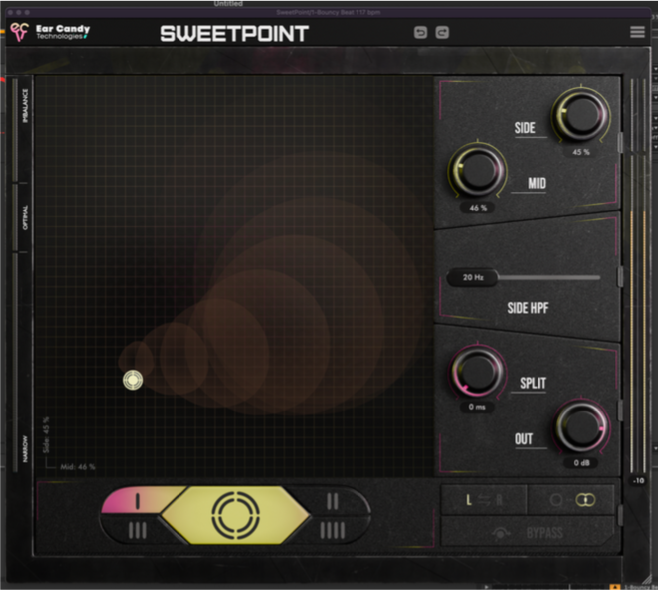Viewport: 658px width, 591px height.
Task: Select the one-bar preset segment
Action: click(x=138, y=501)
